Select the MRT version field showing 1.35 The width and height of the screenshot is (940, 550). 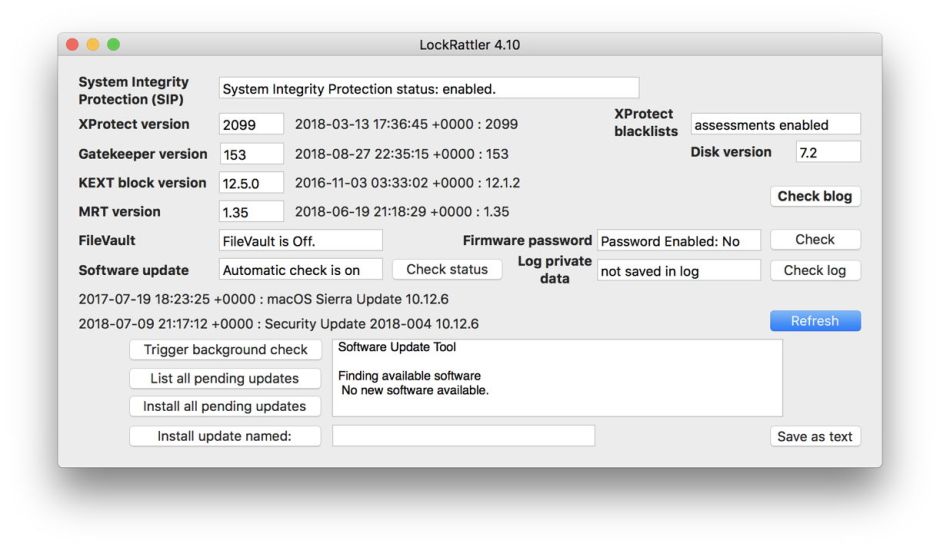click(251, 212)
